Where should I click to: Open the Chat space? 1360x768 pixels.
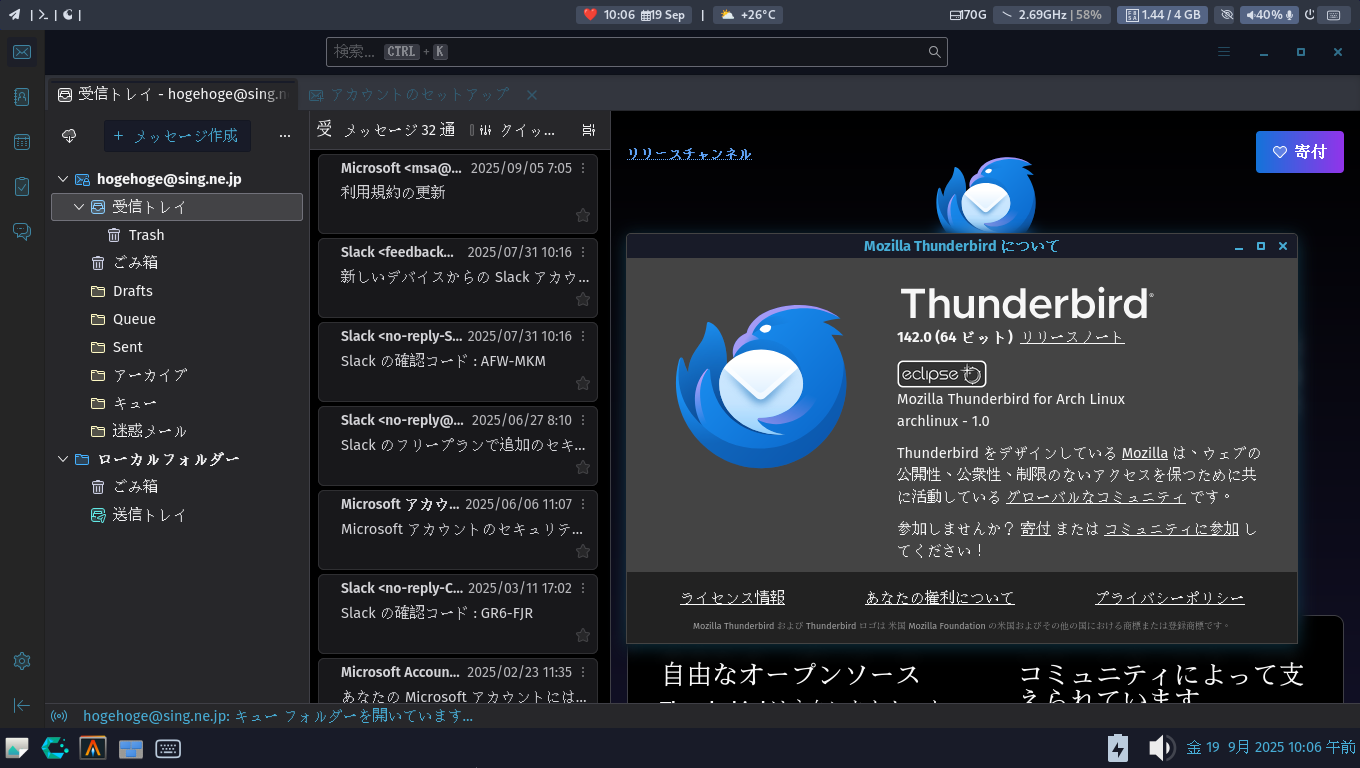pyautogui.click(x=22, y=232)
